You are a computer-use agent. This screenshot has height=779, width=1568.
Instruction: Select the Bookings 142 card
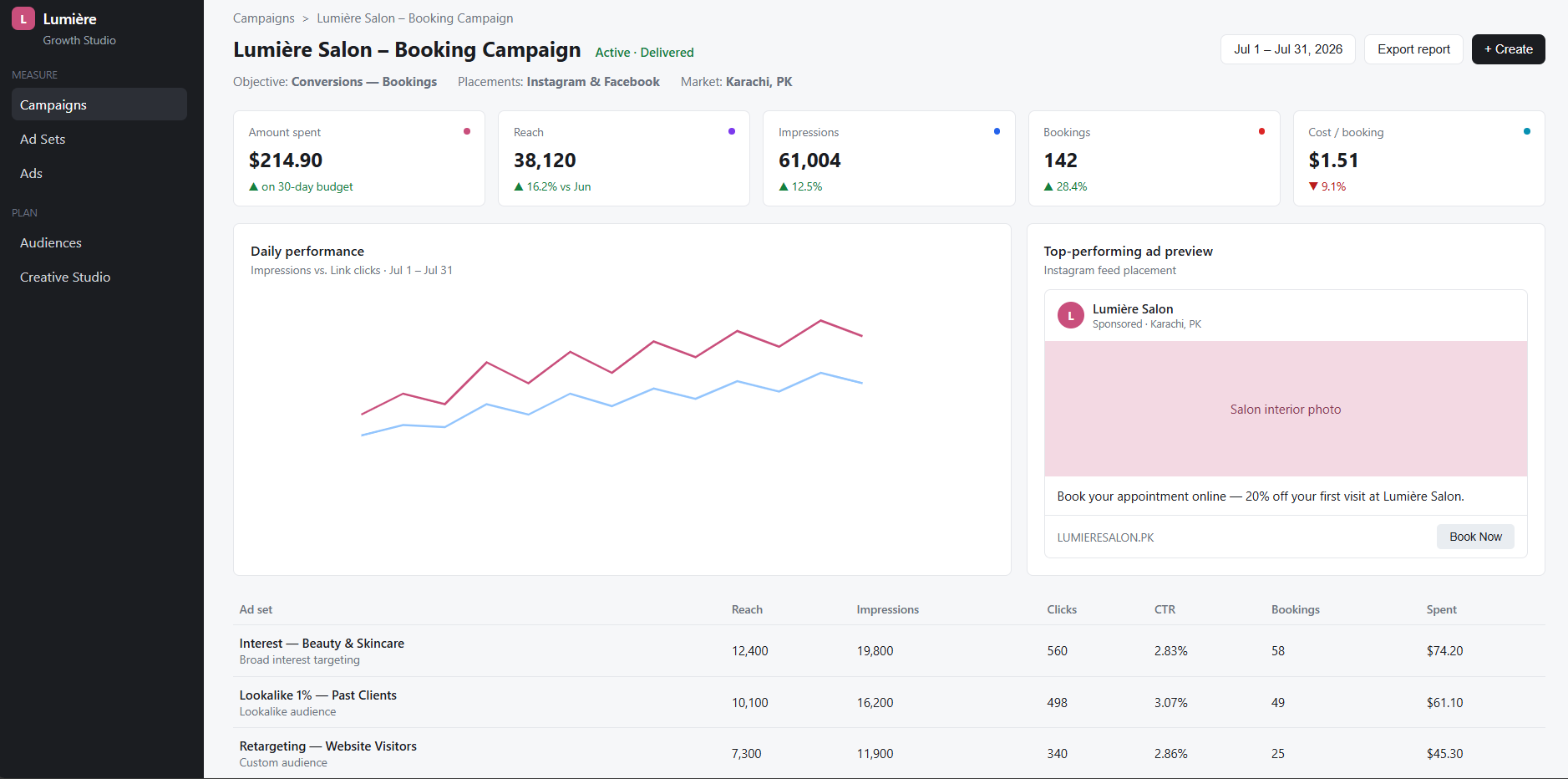1154,158
